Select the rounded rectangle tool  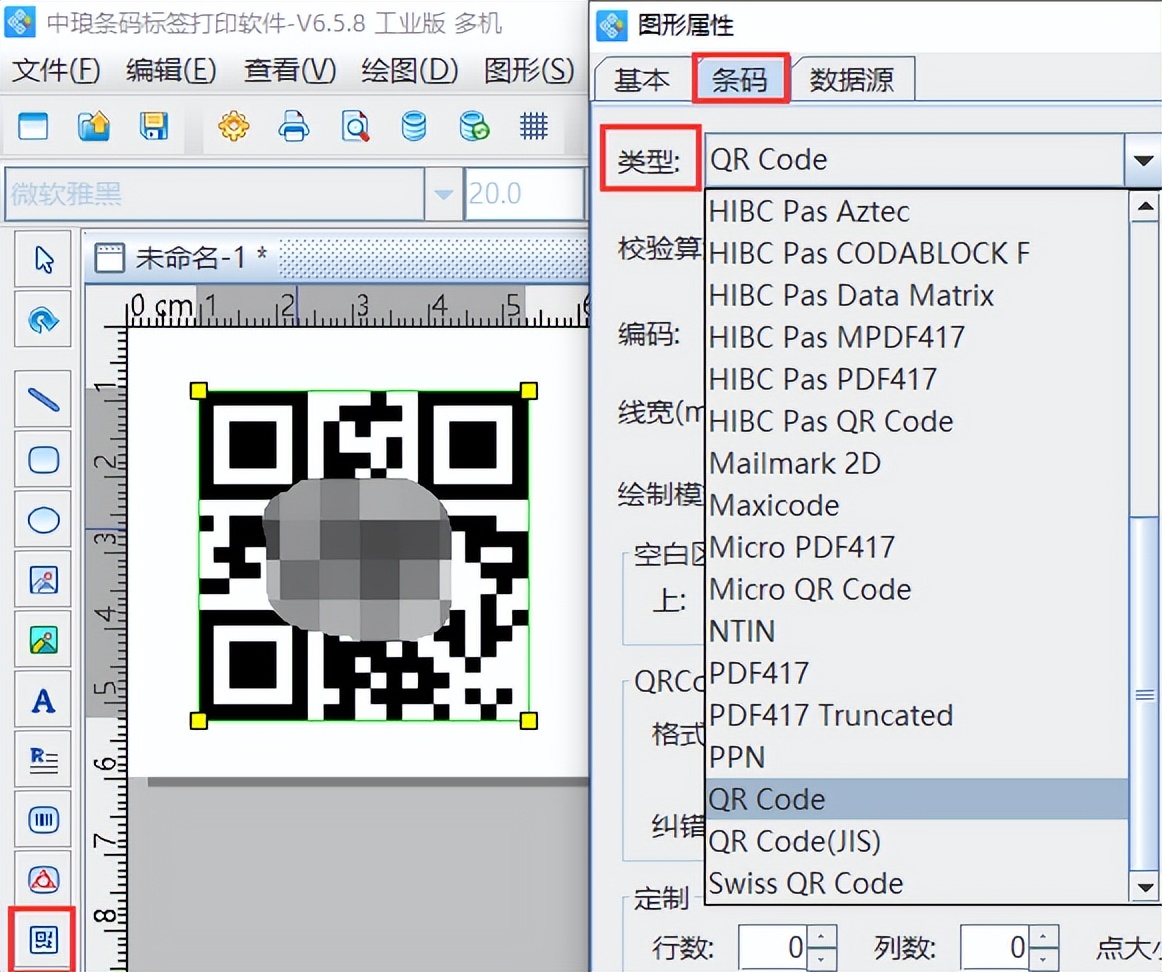pos(44,459)
